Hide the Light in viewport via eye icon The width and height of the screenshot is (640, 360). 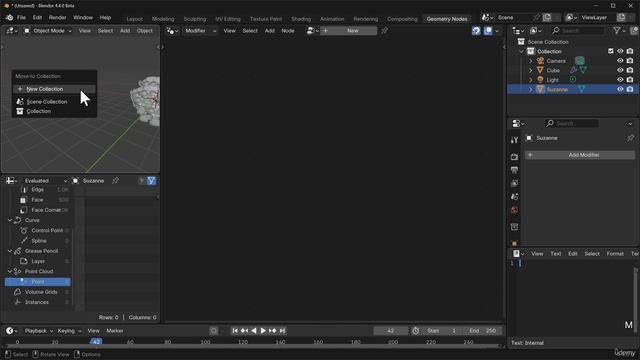point(620,80)
